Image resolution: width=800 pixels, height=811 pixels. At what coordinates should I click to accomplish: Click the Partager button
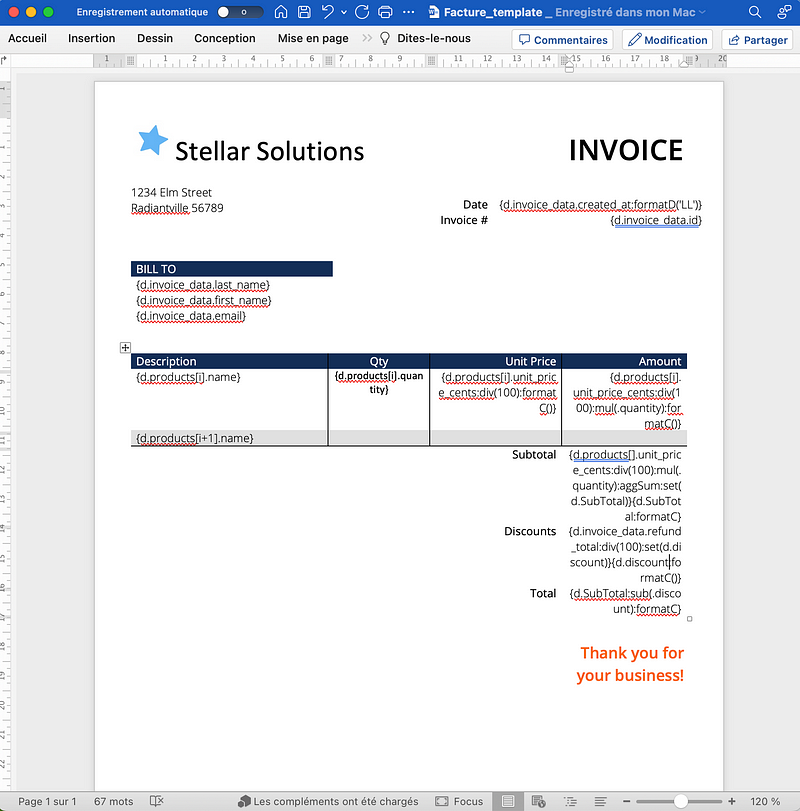pos(757,40)
